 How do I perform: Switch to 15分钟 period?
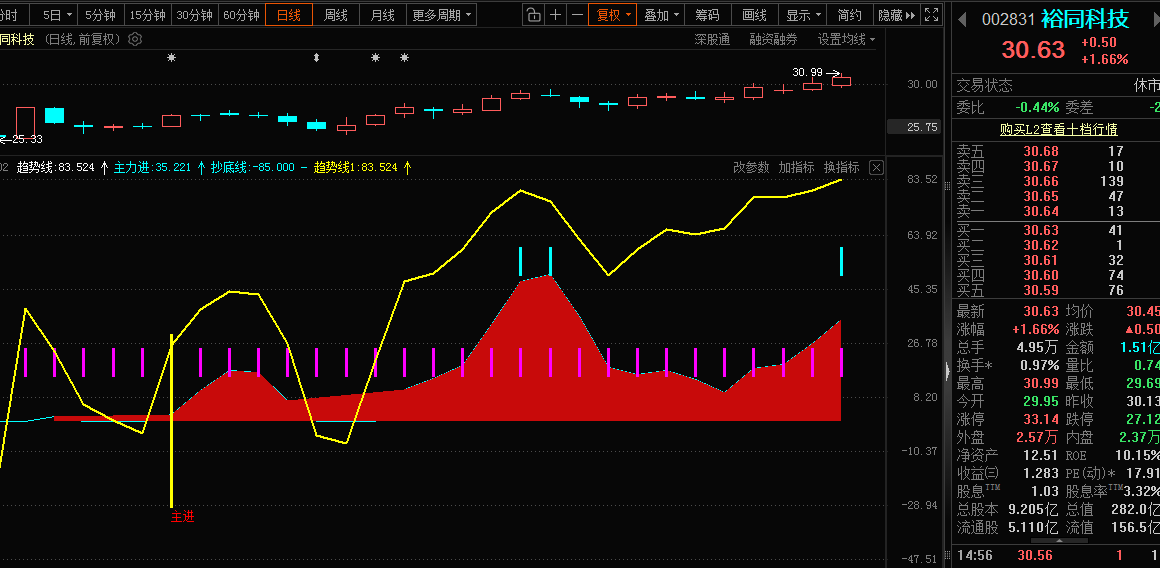point(147,15)
